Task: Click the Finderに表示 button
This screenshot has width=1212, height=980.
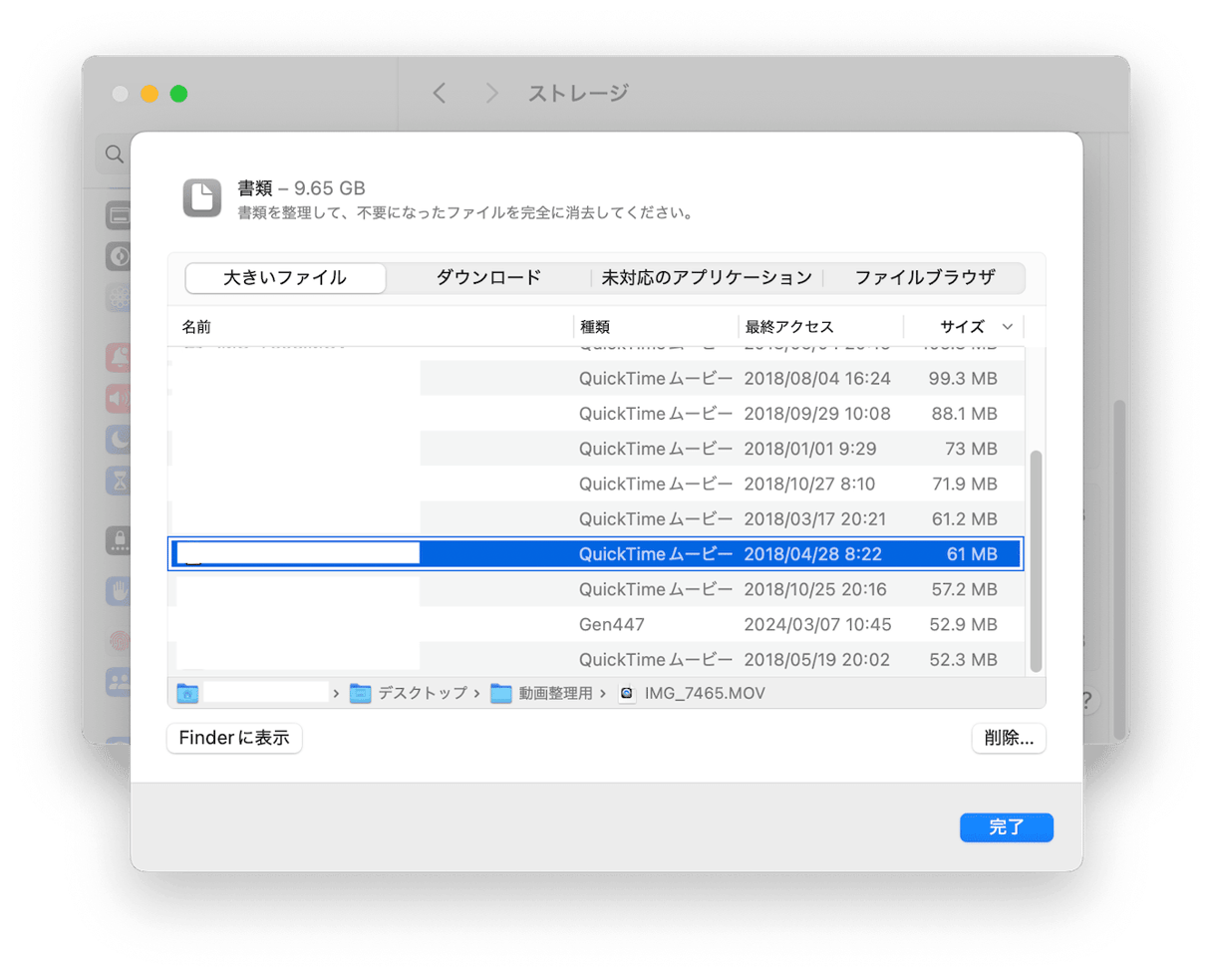Action: pos(234,738)
